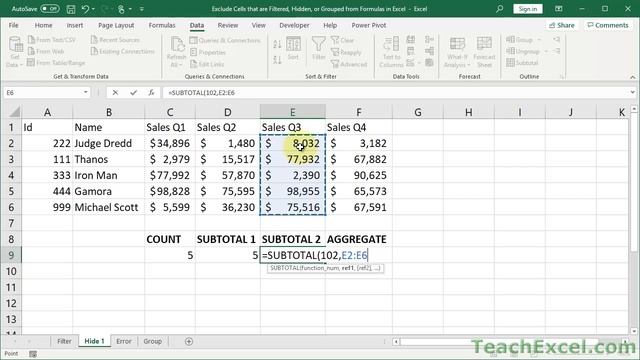Collapse the ribbon with the chevron
The height and width of the screenshot is (360, 640).
[x=632, y=77]
